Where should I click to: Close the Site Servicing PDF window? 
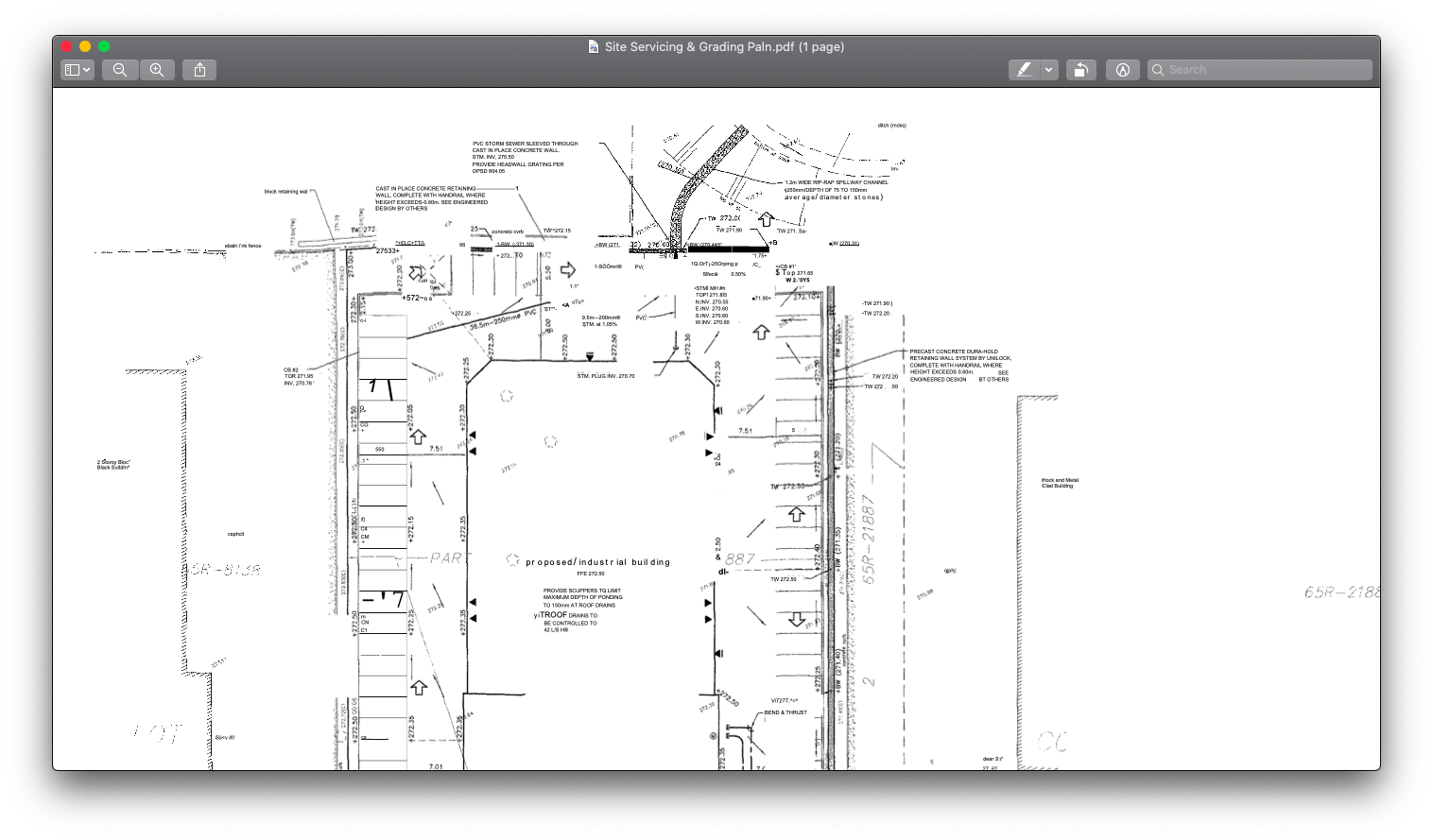pyautogui.click(x=66, y=45)
